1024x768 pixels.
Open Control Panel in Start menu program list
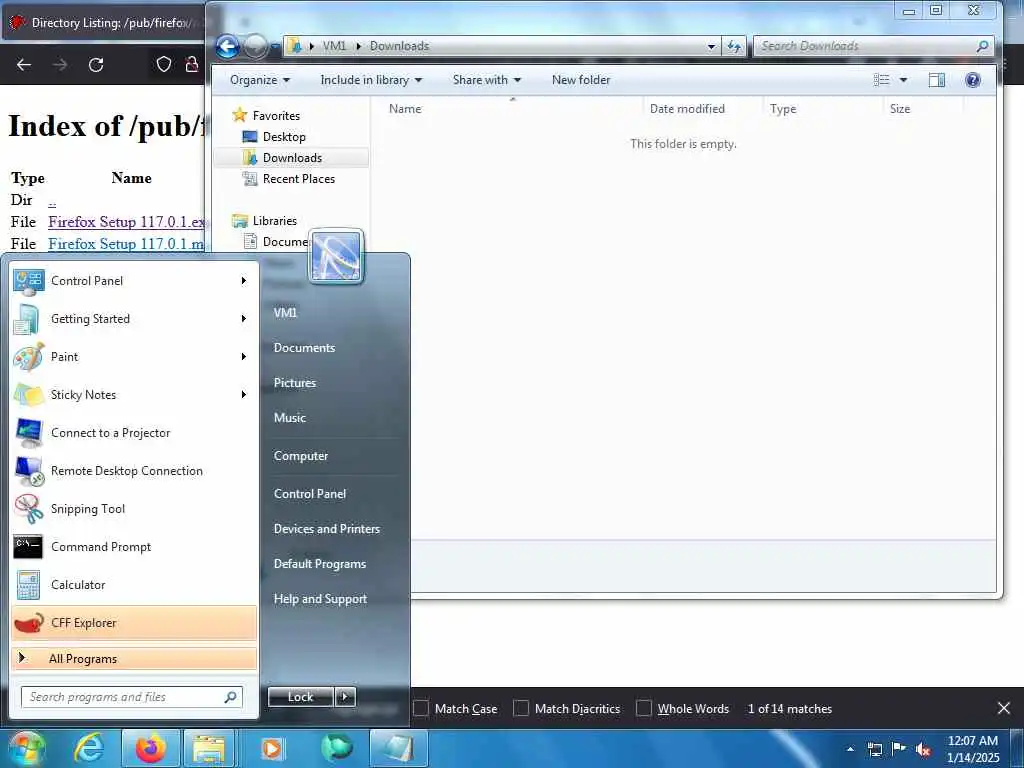[x=134, y=281]
